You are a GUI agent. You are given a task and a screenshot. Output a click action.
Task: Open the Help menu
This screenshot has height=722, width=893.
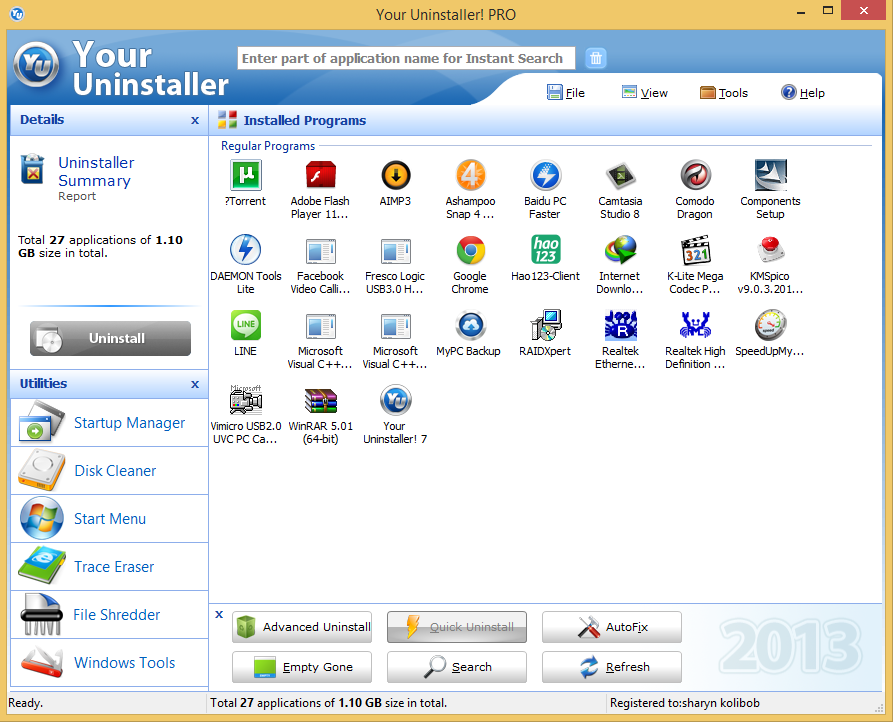tap(803, 93)
